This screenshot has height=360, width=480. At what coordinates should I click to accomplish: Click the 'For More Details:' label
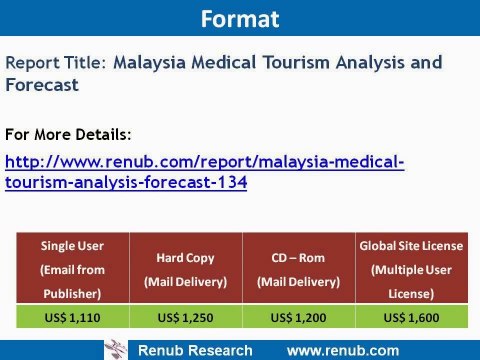(x=68, y=134)
